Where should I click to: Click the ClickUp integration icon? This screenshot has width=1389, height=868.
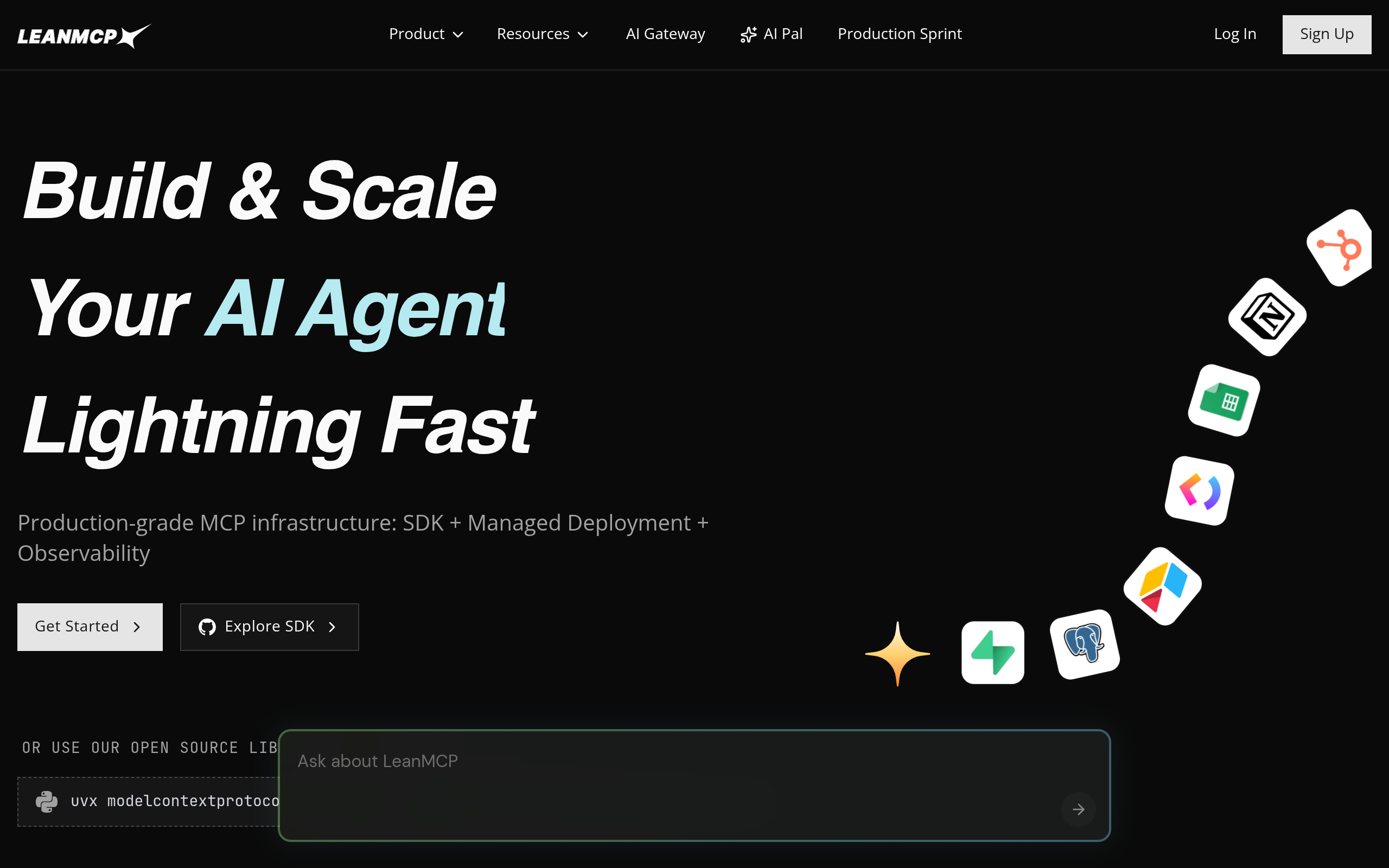click(1200, 491)
